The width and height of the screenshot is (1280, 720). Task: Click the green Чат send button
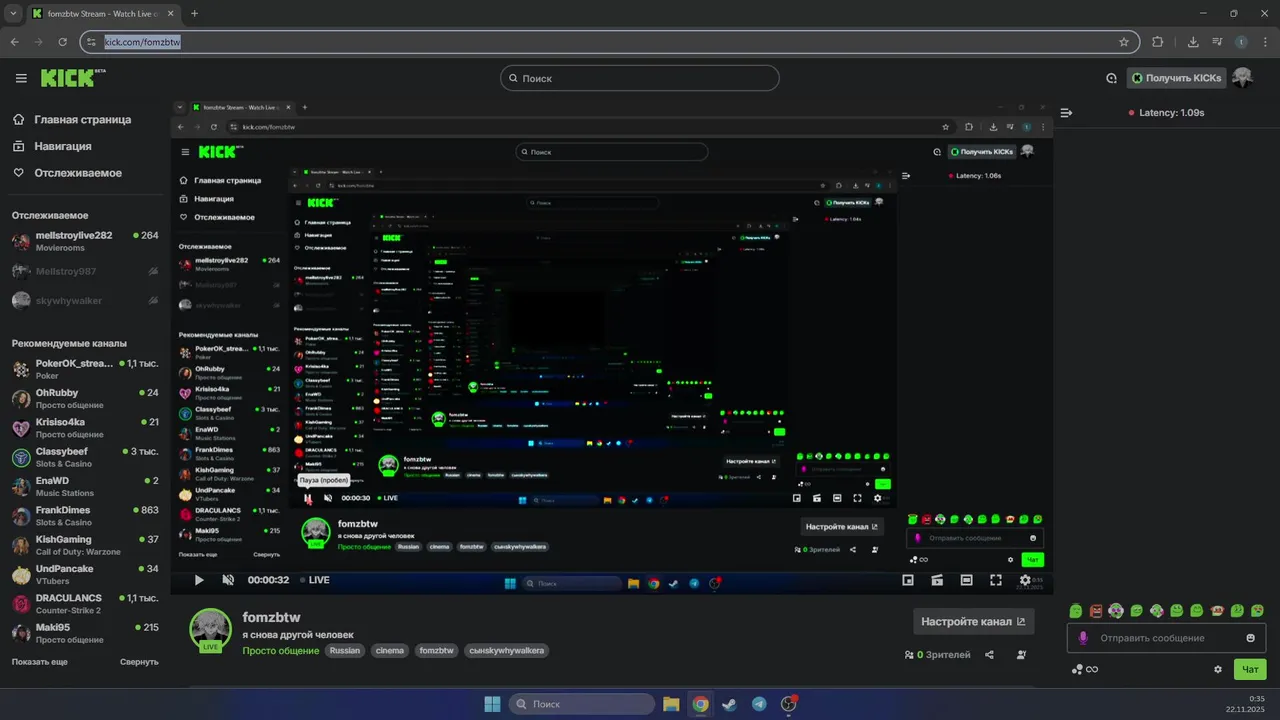1250,669
